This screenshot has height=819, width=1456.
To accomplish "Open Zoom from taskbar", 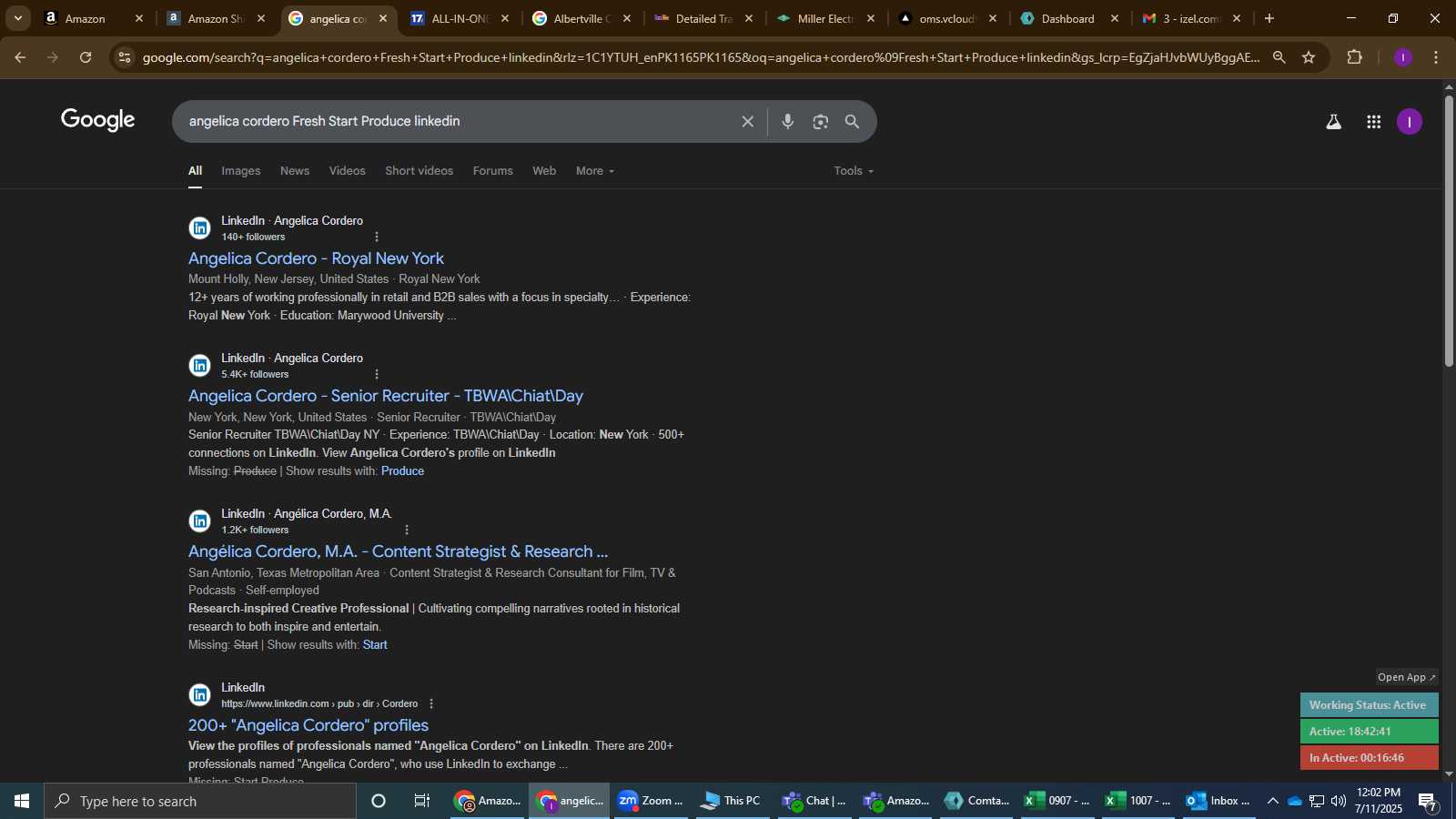I will 651,801.
